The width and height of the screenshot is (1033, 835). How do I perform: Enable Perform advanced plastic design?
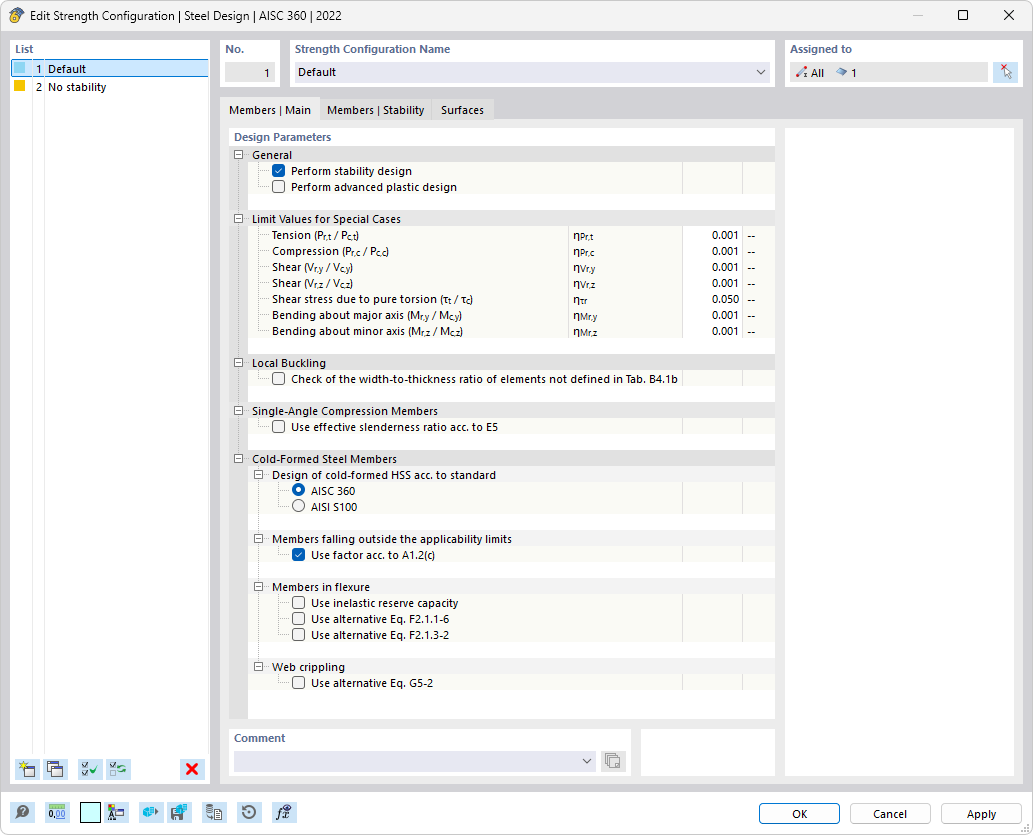coord(279,187)
